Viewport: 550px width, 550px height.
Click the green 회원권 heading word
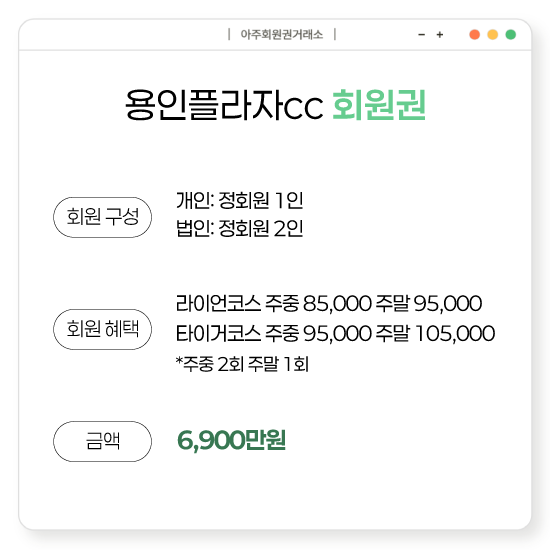(x=379, y=105)
